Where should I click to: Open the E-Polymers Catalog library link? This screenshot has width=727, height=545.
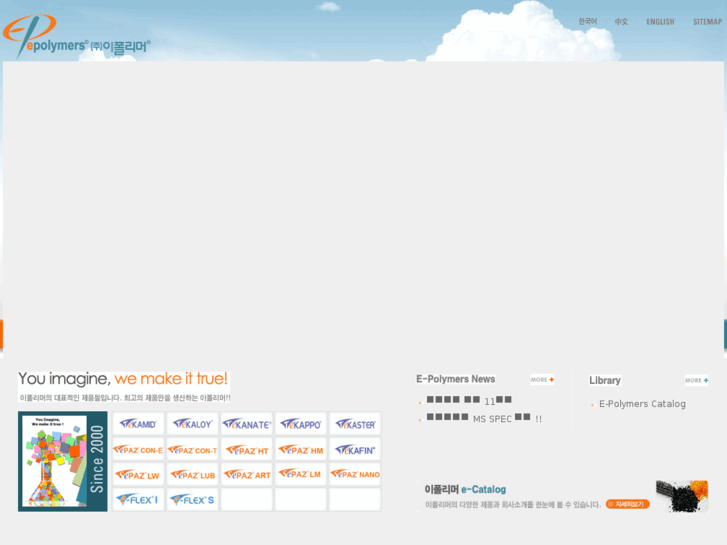pos(642,404)
